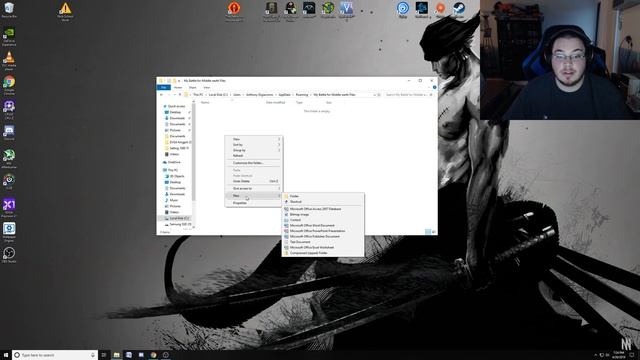Click the Explorer Back arrow
The image size is (640, 360).
coord(162,95)
